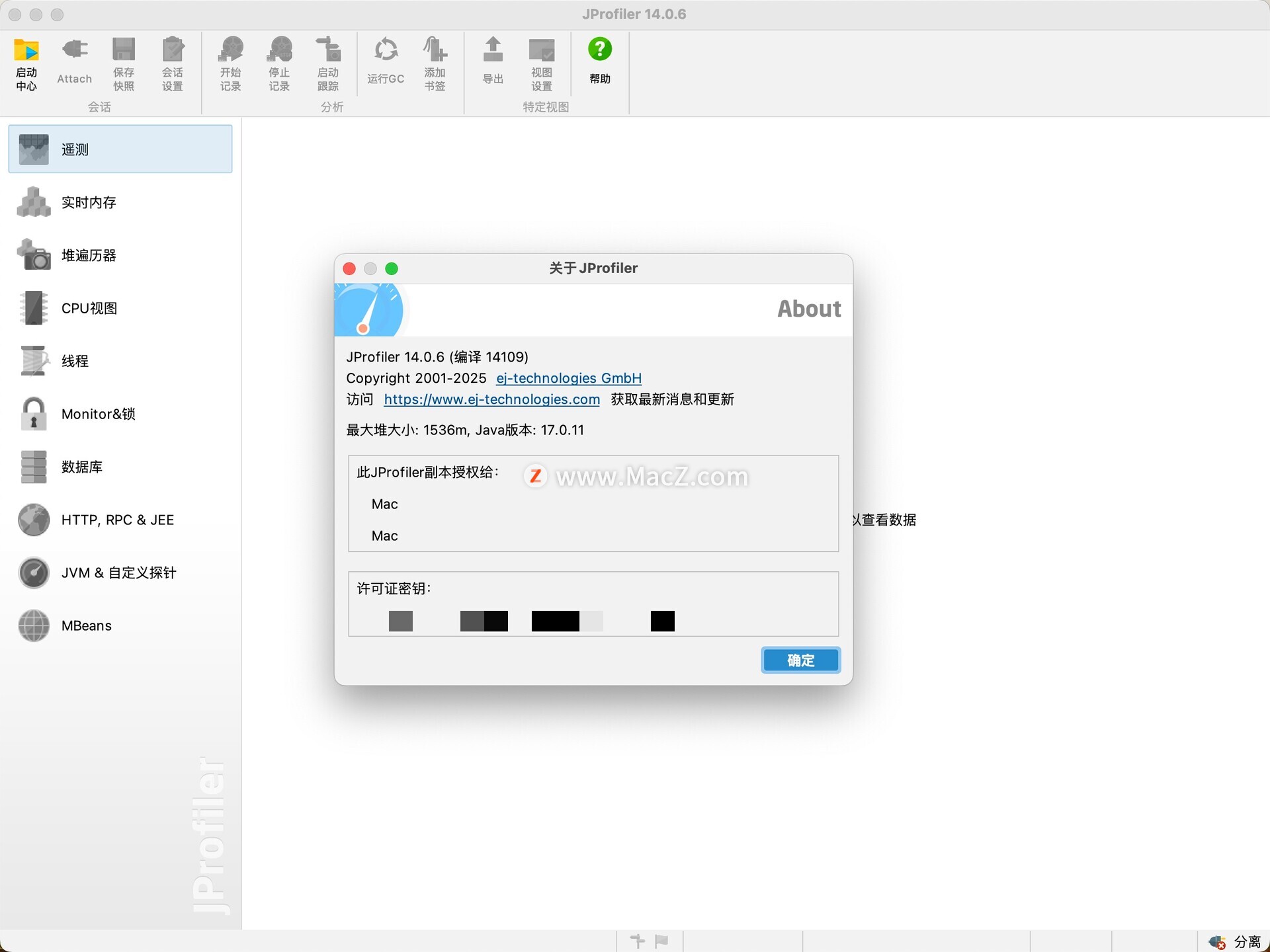Open JVM & 自定义探针 section
This screenshot has width=1270, height=952.
pyautogui.click(x=120, y=573)
